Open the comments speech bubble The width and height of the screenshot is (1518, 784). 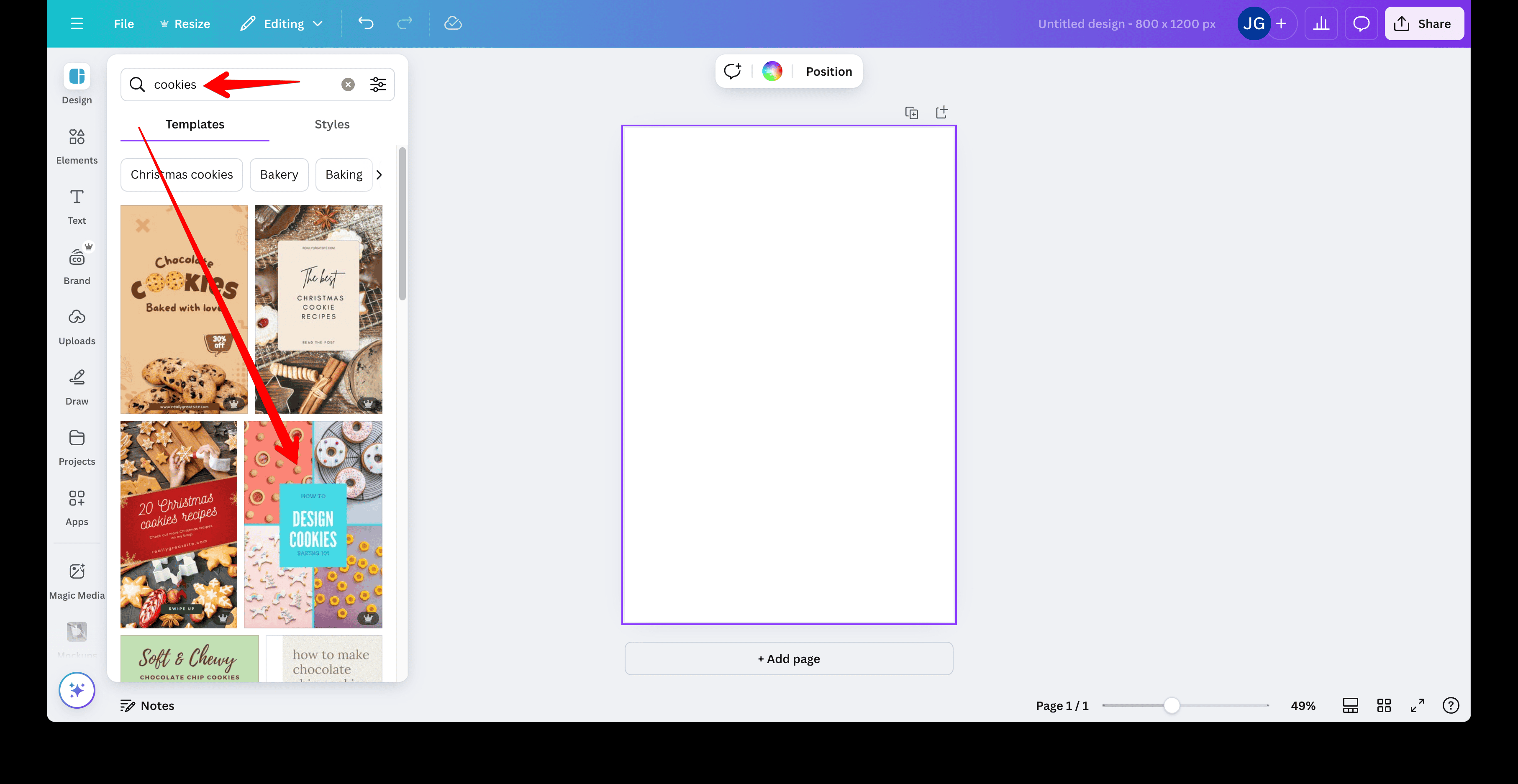[x=1361, y=23]
